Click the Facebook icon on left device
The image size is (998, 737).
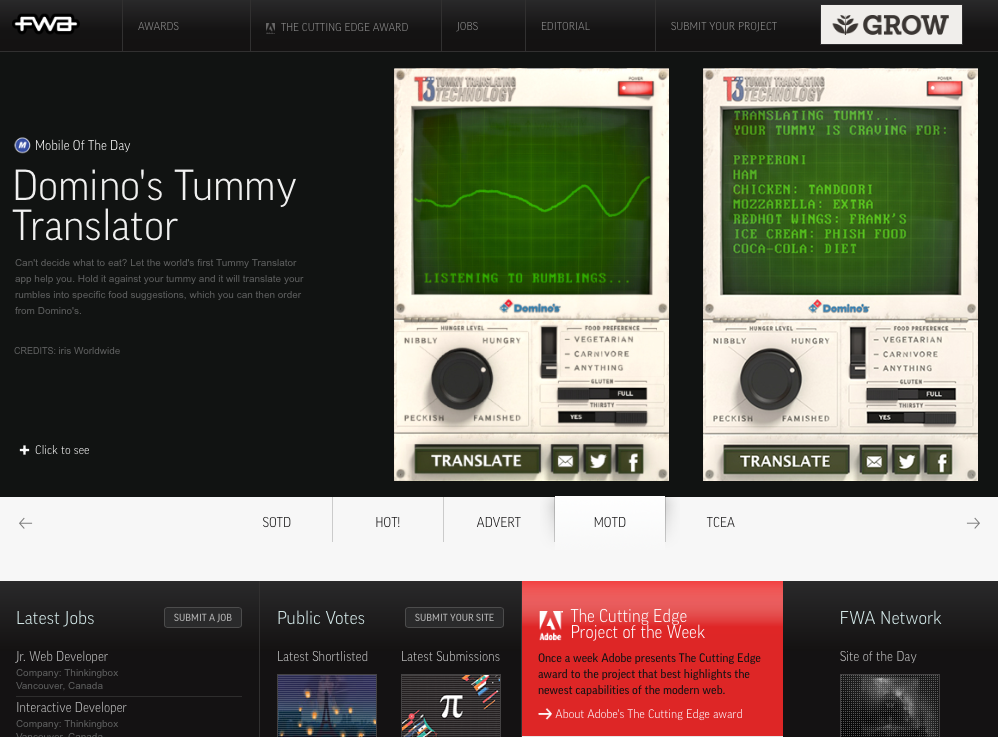[632, 461]
